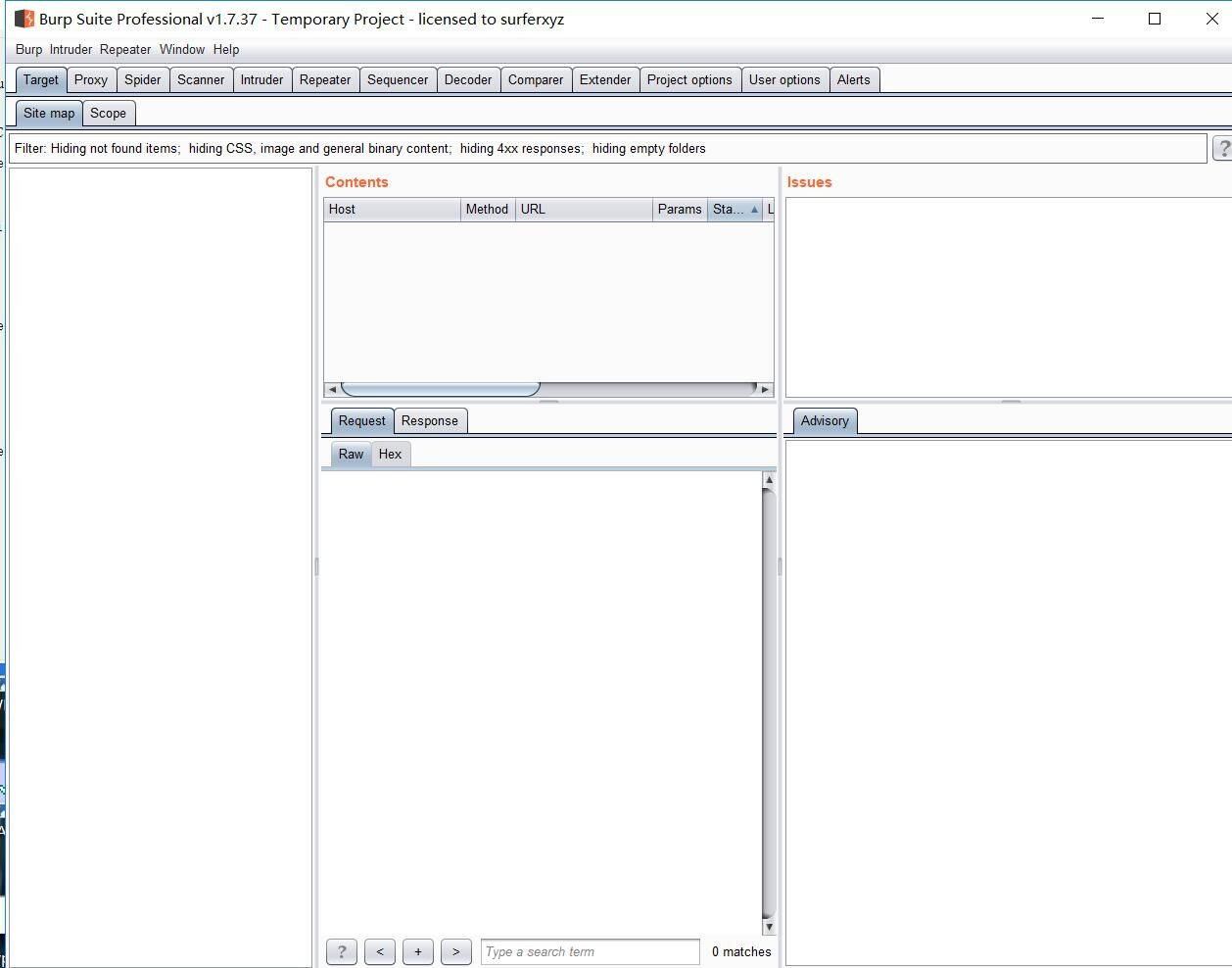The image size is (1232, 968).
Task: Open the Sequencer tab
Action: 398,80
